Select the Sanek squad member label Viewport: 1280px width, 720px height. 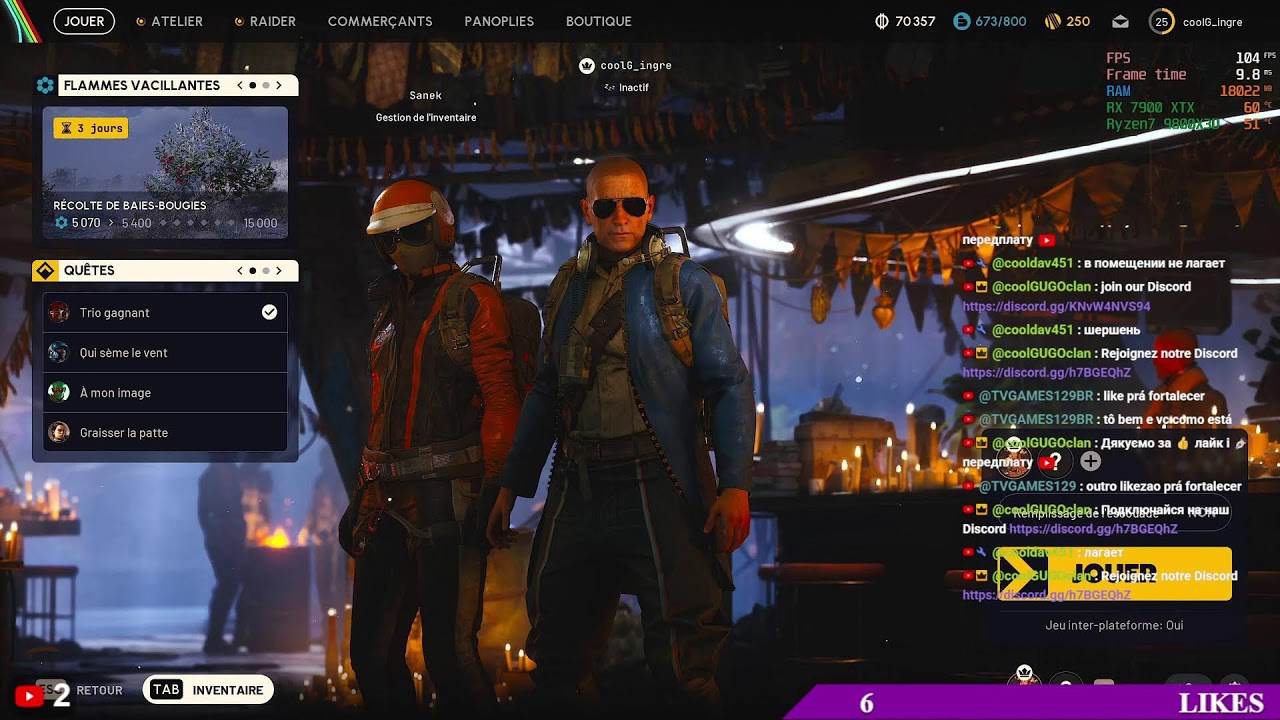tap(425, 95)
